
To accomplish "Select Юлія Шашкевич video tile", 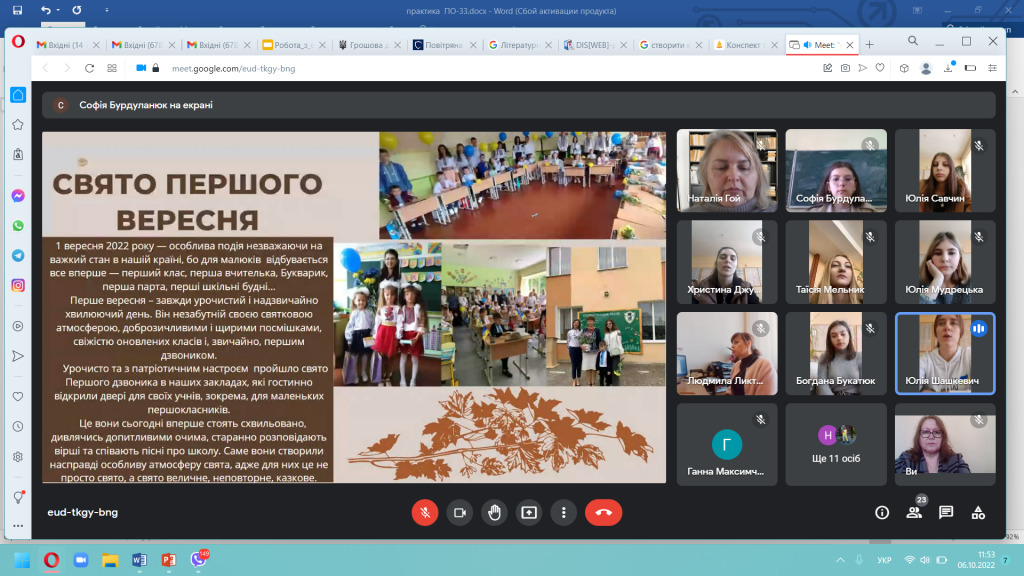I will click(944, 353).
